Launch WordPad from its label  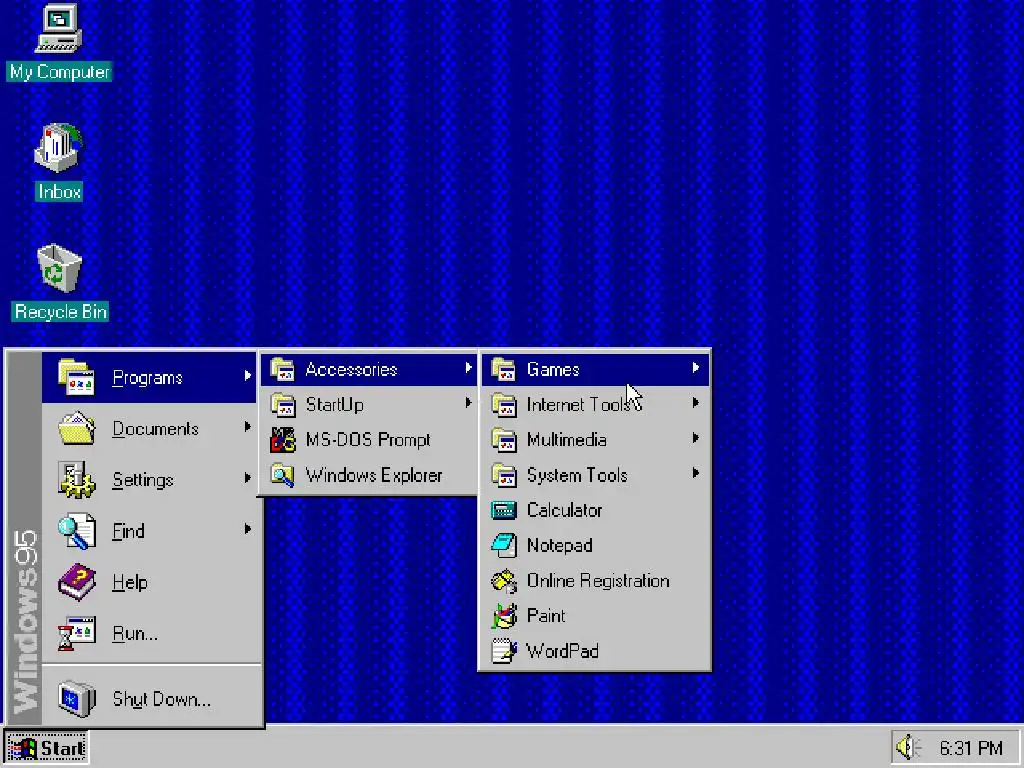point(562,651)
